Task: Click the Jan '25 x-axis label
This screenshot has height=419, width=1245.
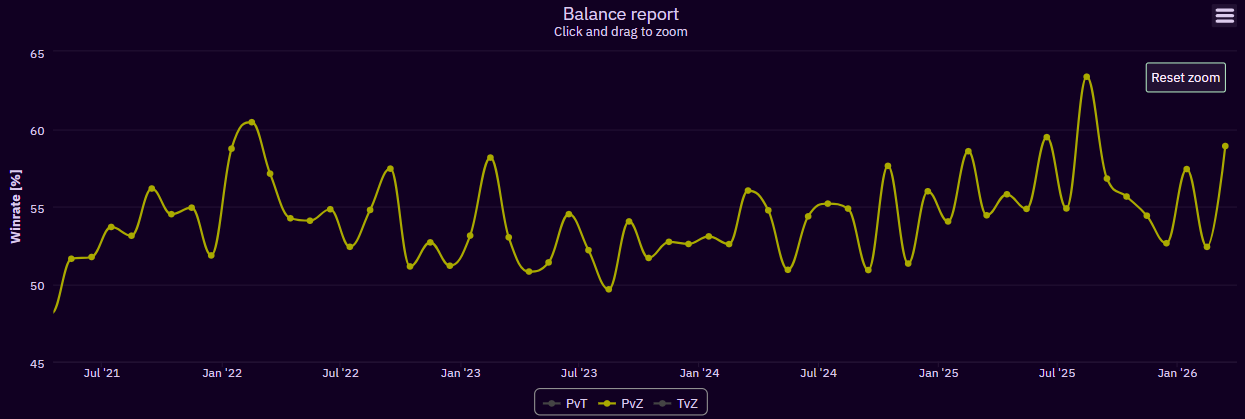Action: pos(938,373)
